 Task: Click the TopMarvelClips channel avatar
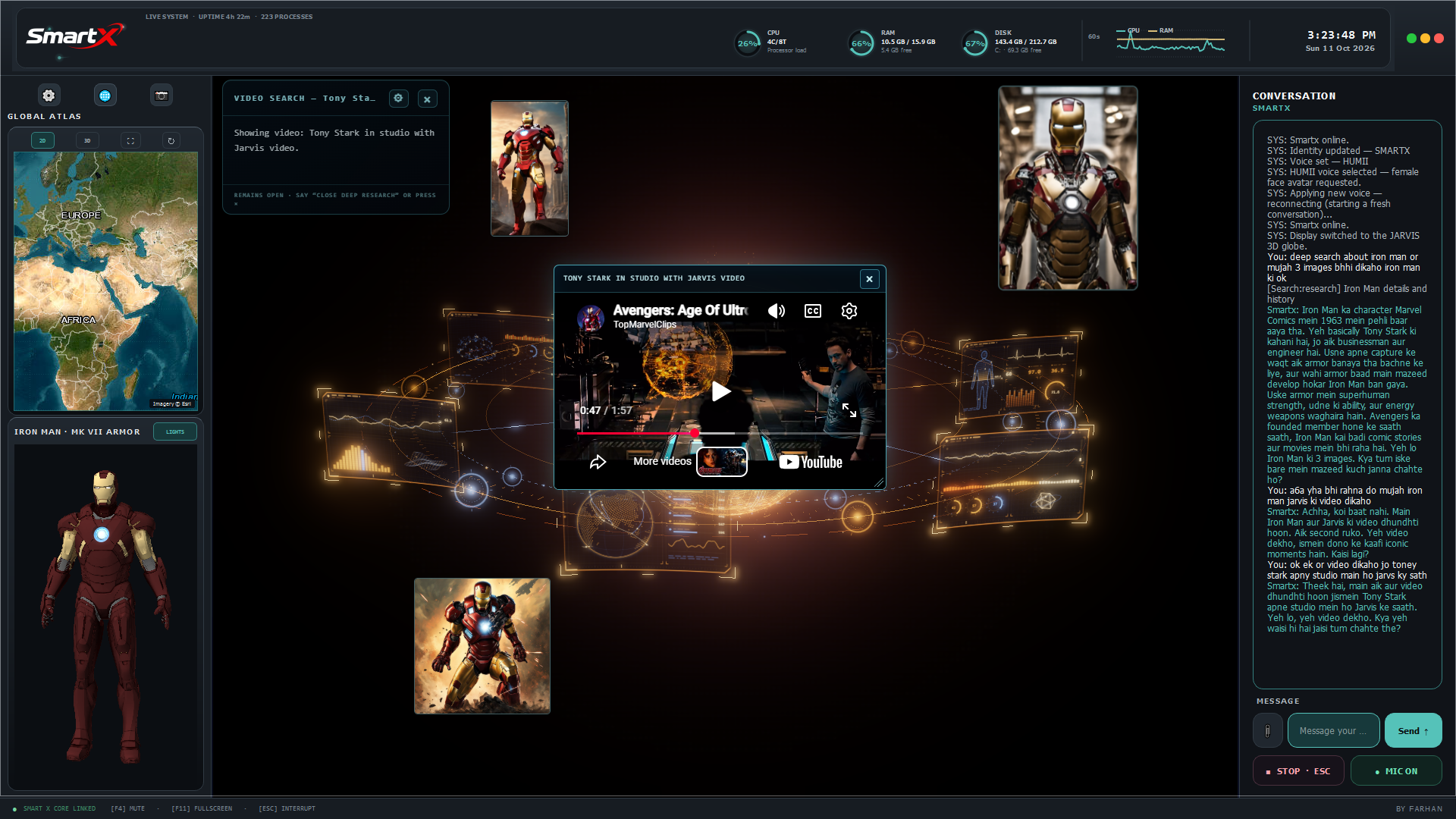point(591,317)
